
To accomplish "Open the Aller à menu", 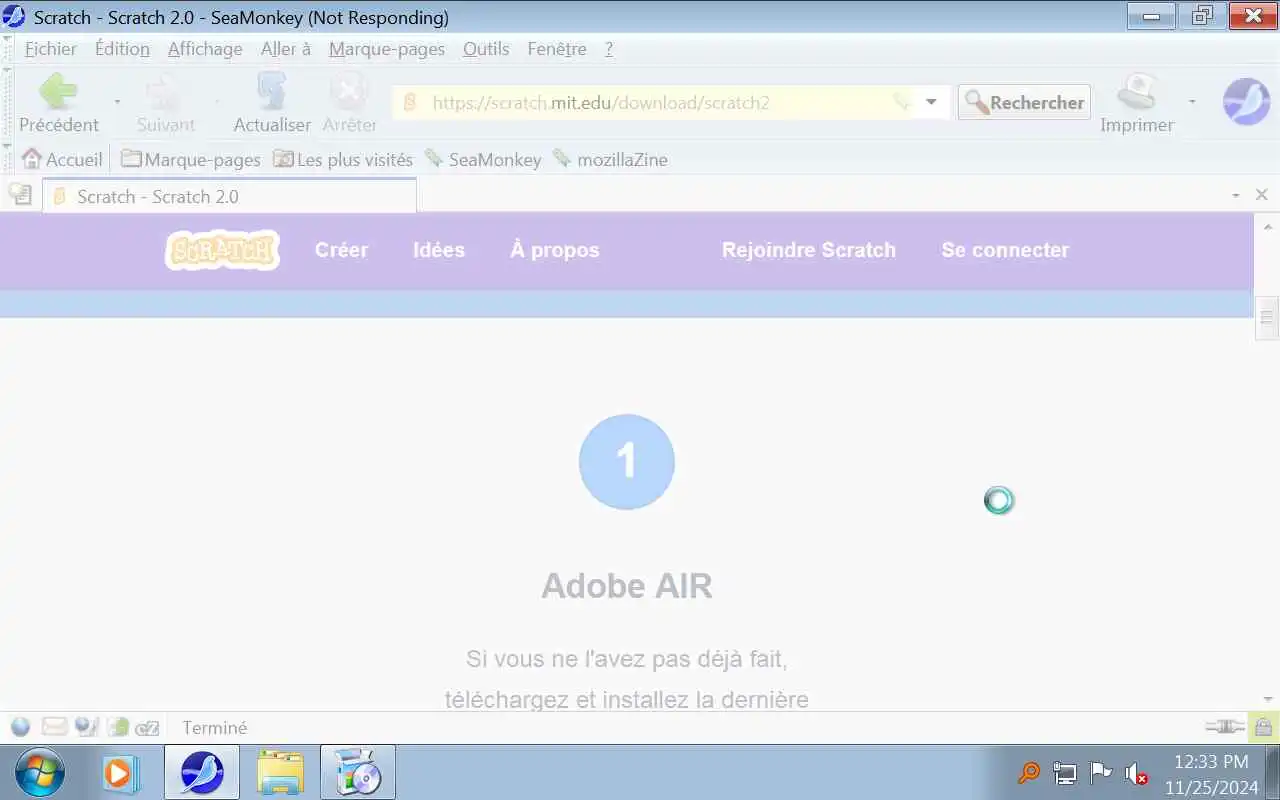I will point(286,49).
